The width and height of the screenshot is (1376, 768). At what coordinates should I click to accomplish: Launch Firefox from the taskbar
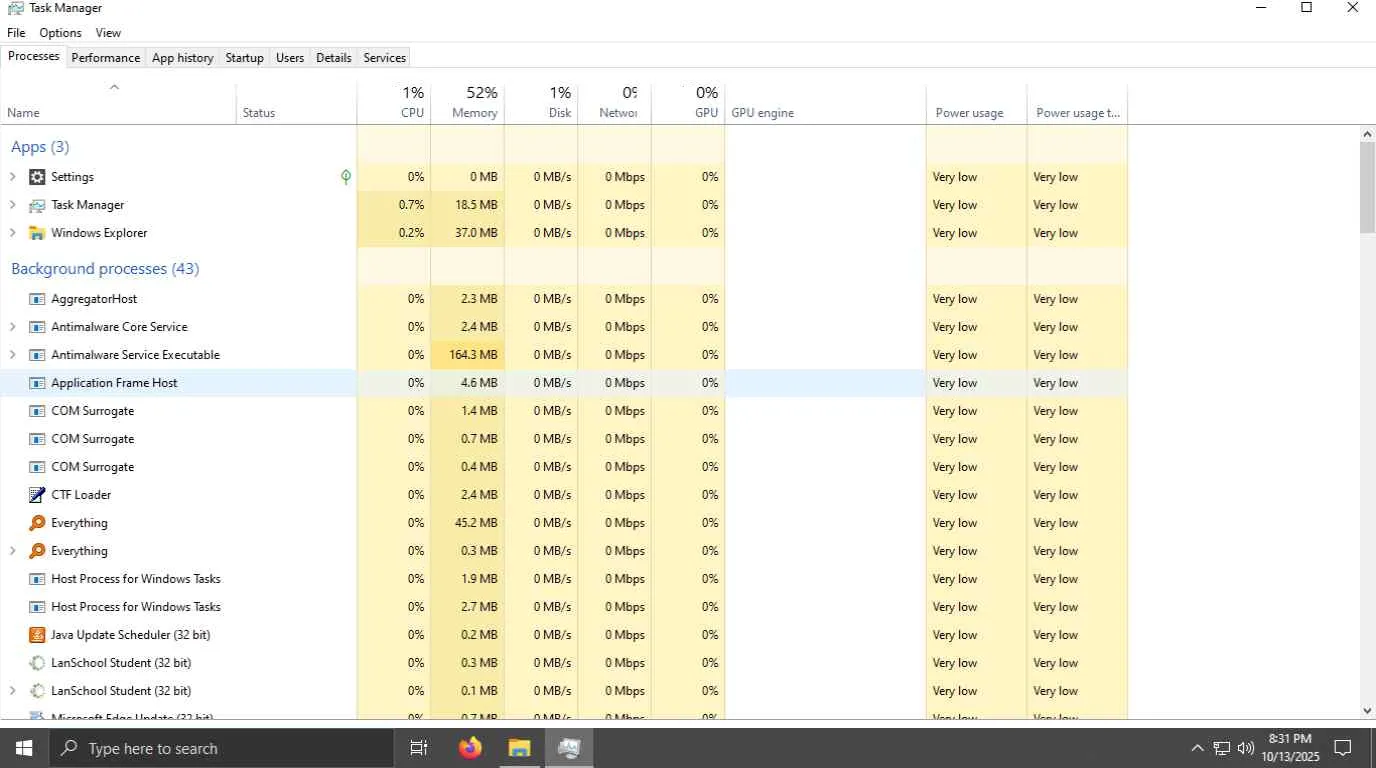coord(470,748)
